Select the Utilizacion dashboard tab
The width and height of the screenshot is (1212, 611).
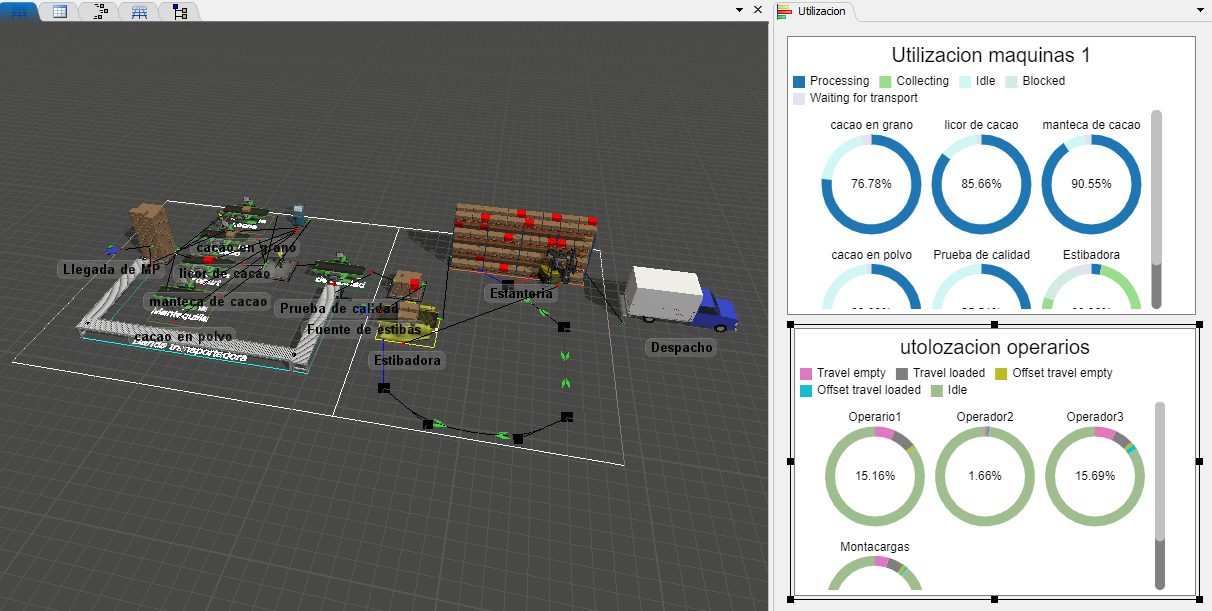[x=813, y=11]
